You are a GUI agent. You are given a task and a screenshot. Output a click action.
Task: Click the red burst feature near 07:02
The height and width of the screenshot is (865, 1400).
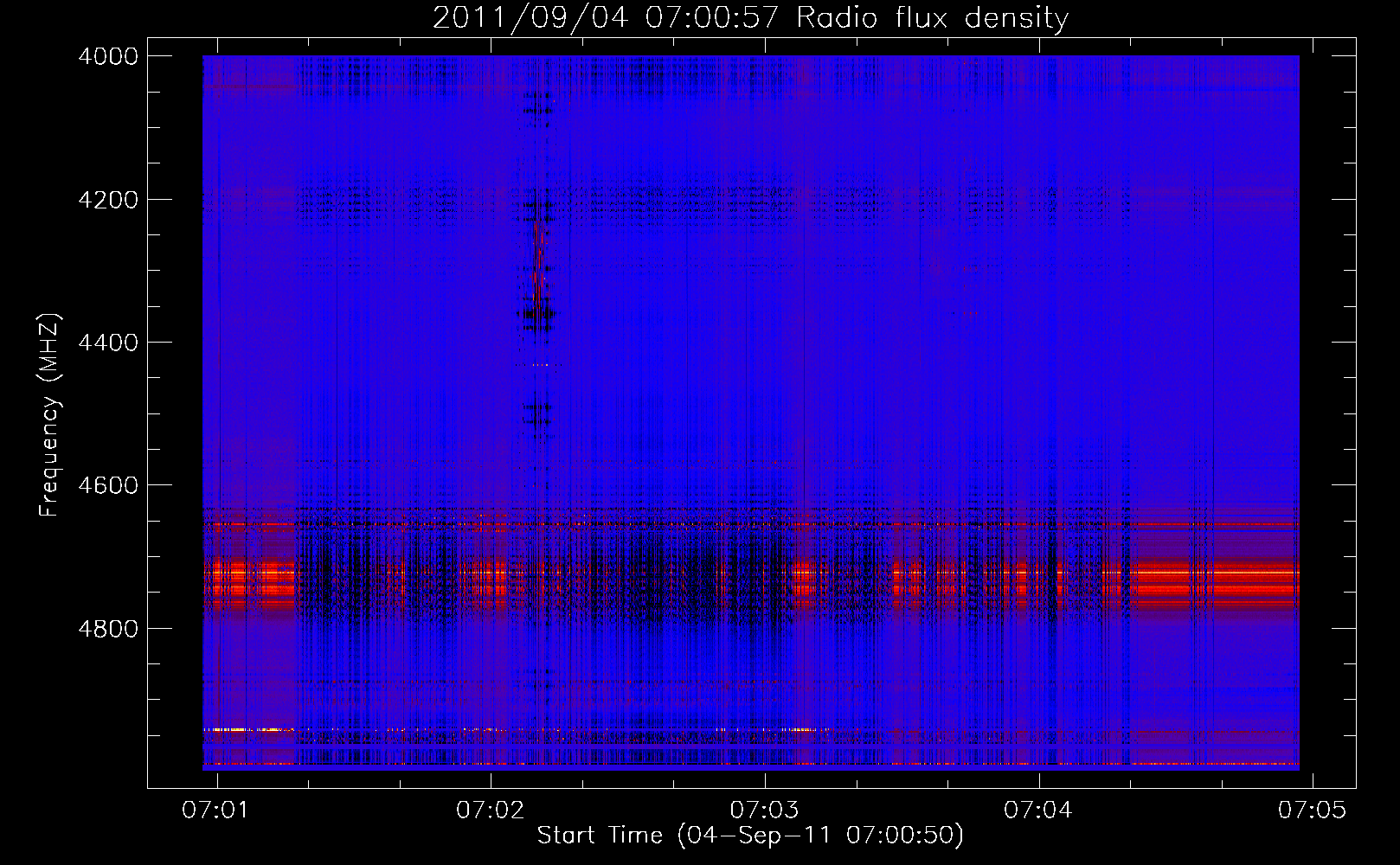click(540, 264)
